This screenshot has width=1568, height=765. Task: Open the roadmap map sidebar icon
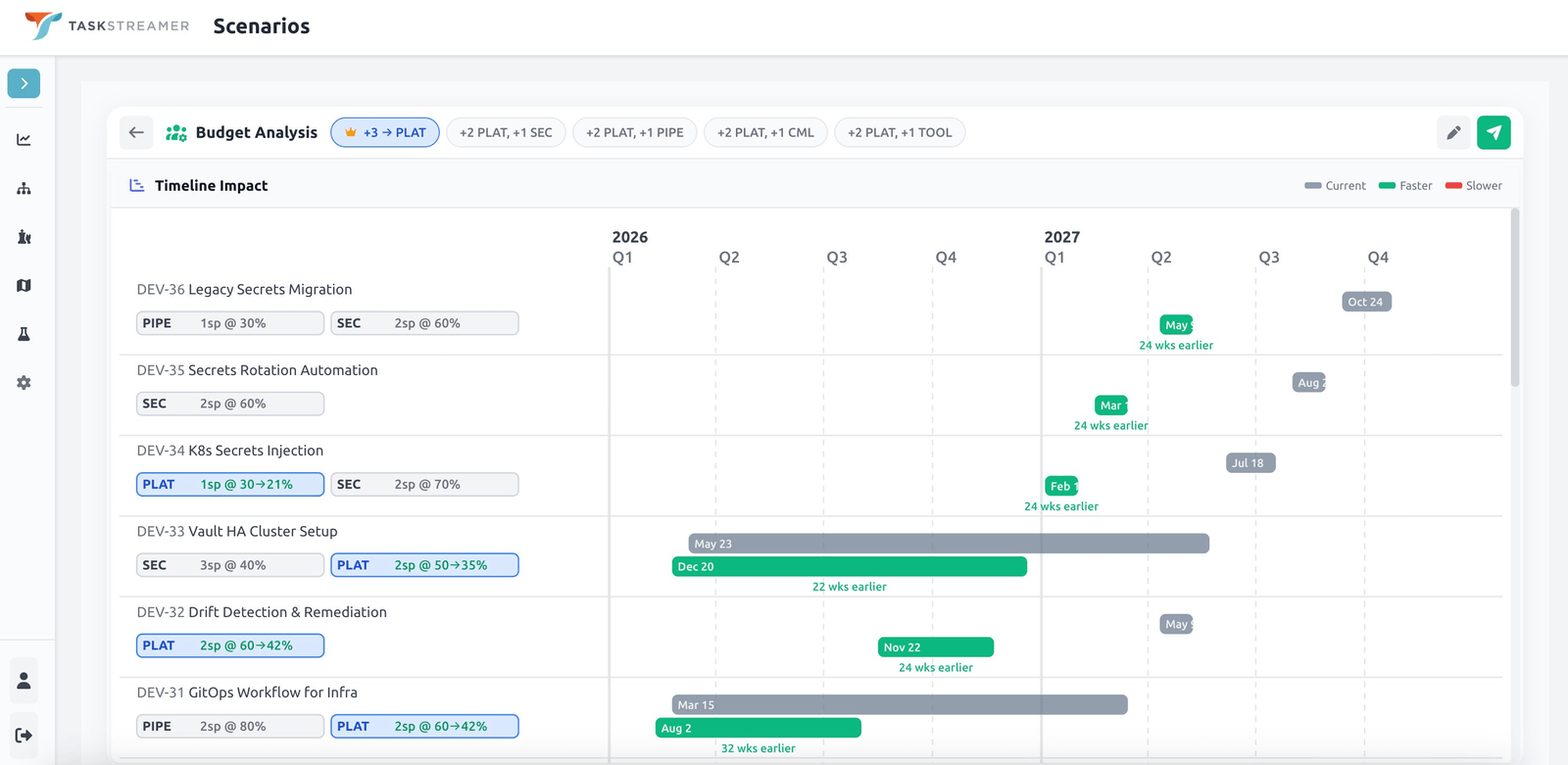24,285
